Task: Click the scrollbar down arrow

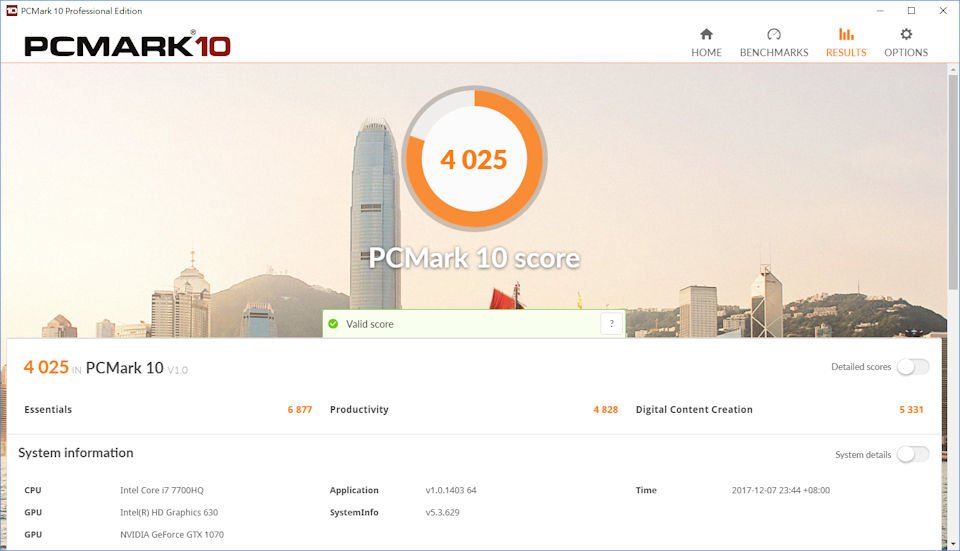Action: 953,544
